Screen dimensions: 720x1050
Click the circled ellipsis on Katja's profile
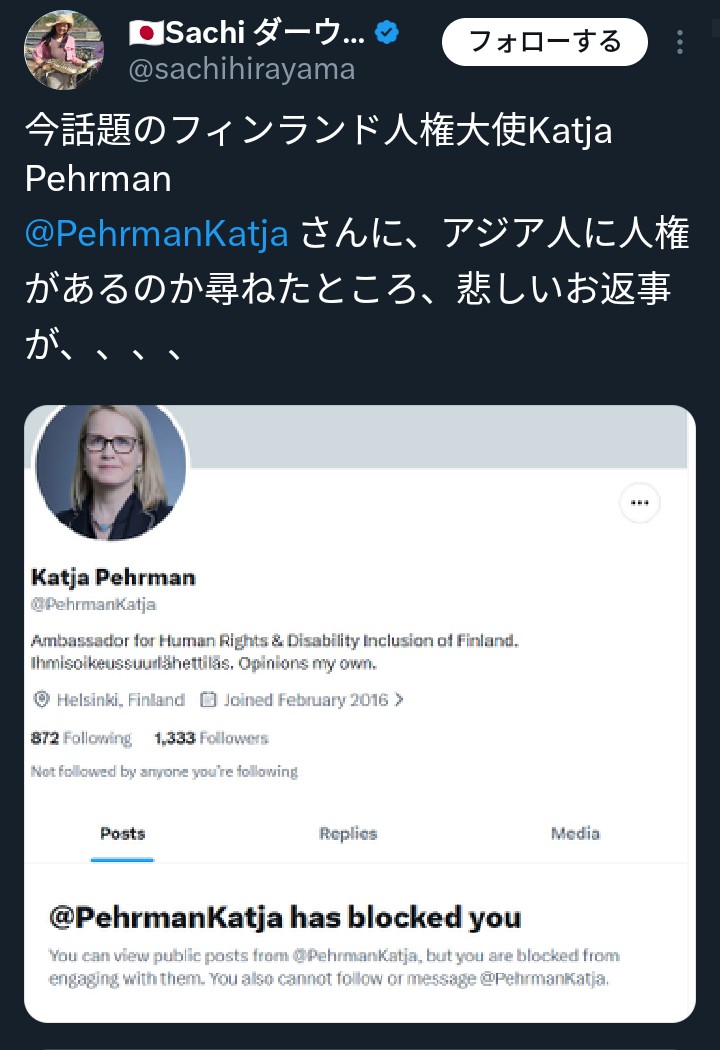[x=640, y=503]
